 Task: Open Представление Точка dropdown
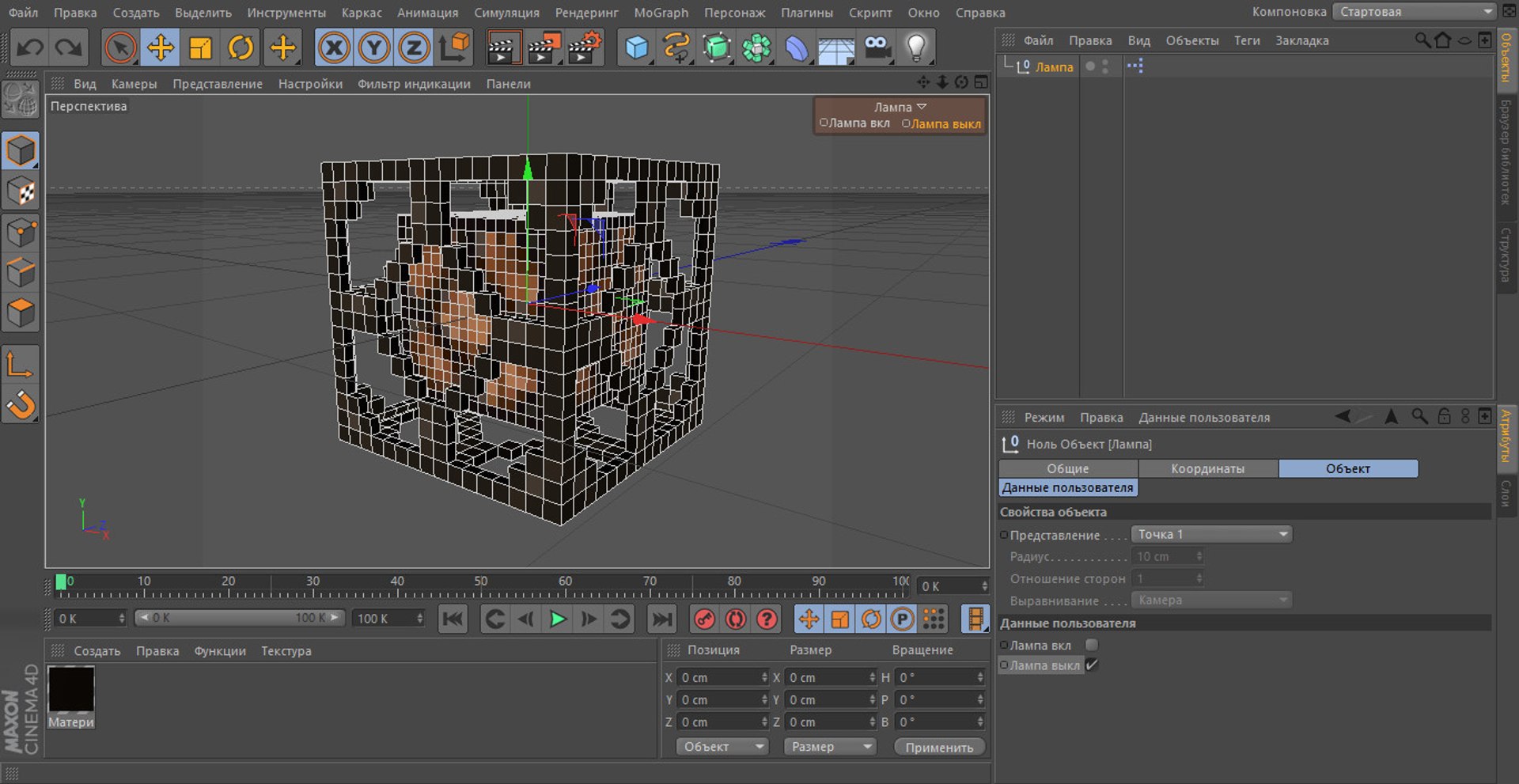pyautogui.click(x=1211, y=534)
